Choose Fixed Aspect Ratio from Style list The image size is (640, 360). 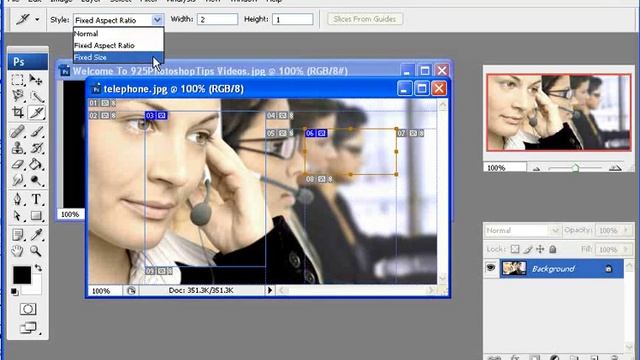pos(118,45)
